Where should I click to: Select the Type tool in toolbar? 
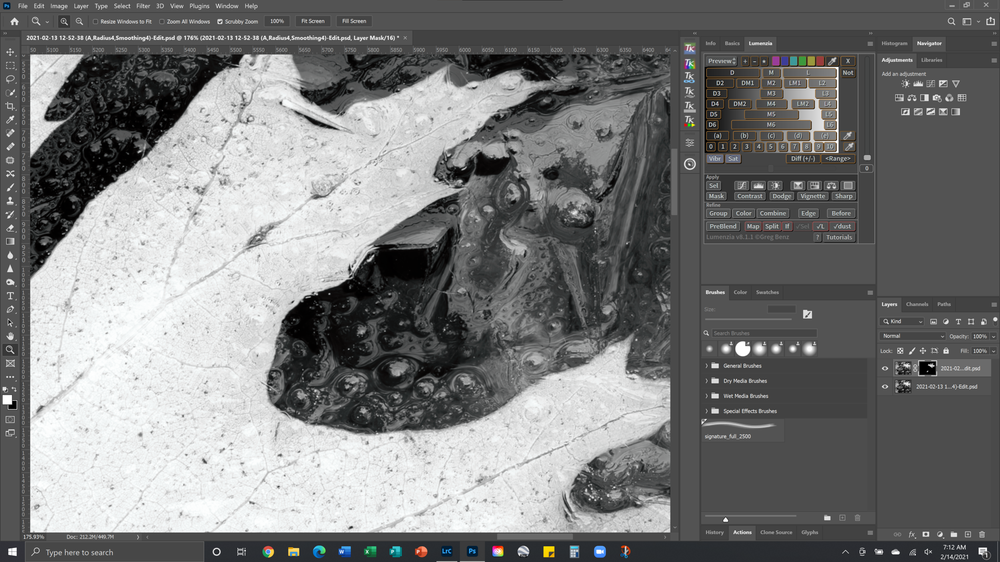coord(11,296)
